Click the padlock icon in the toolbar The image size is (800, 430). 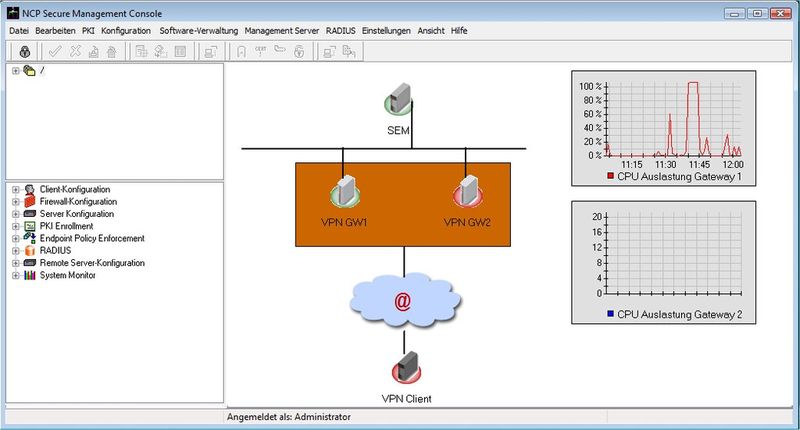[24, 52]
